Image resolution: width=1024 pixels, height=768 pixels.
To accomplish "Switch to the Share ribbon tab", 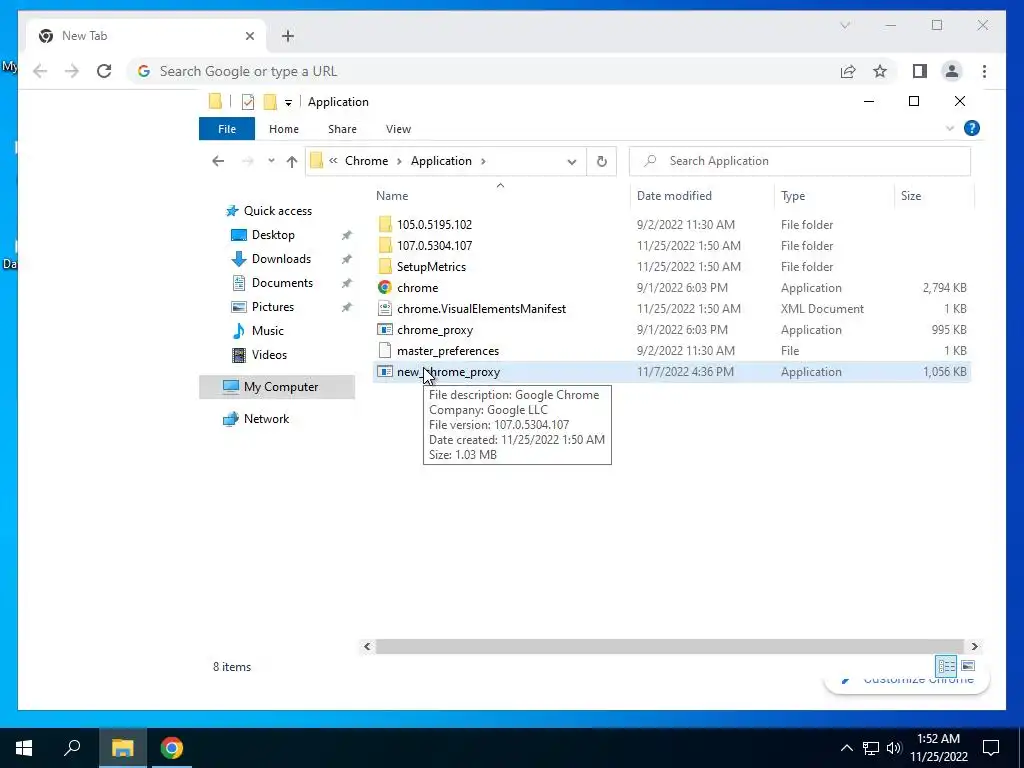I will pos(342,129).
